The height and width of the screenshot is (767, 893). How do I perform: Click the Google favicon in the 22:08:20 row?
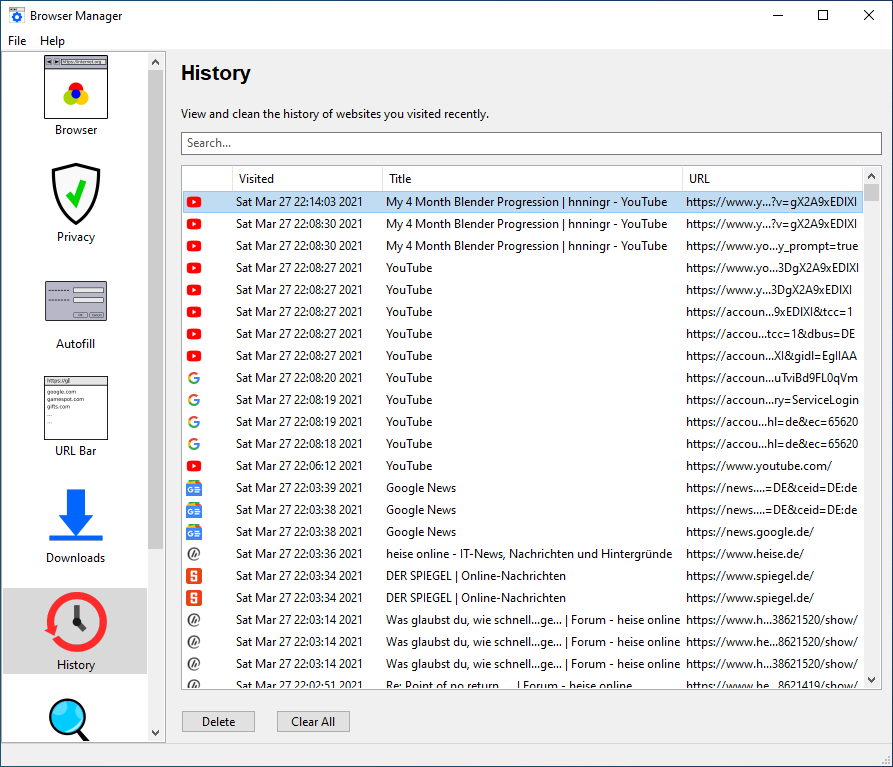tap(194, 378)
